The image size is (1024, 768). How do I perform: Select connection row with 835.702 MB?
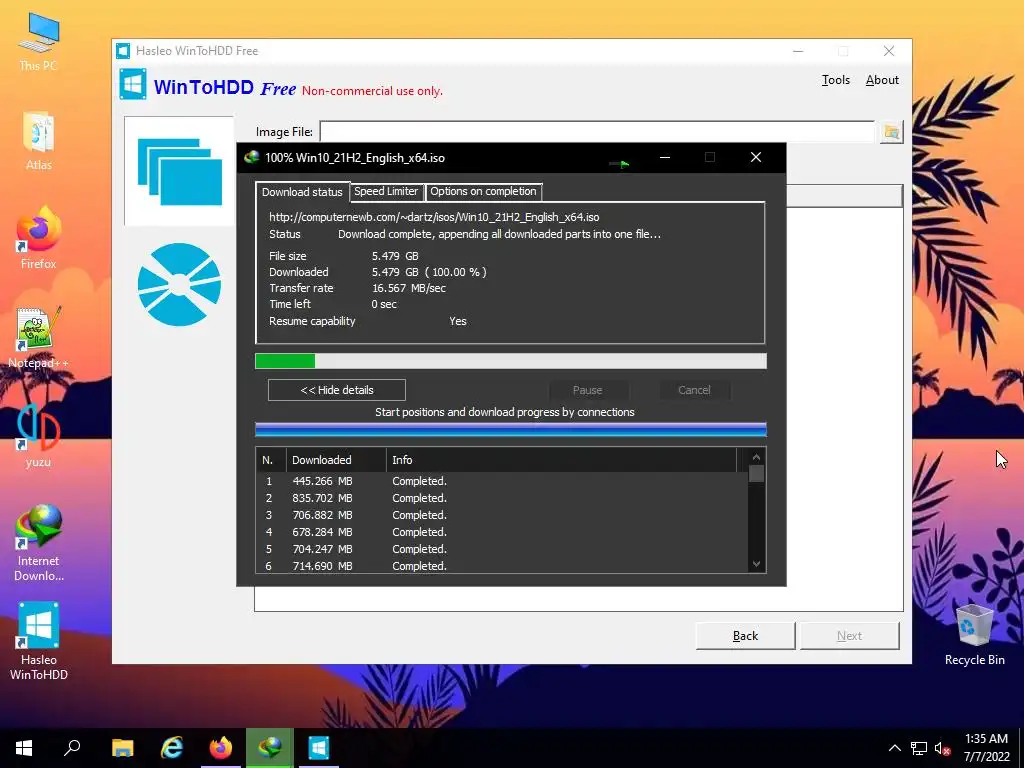click(502, 498)
